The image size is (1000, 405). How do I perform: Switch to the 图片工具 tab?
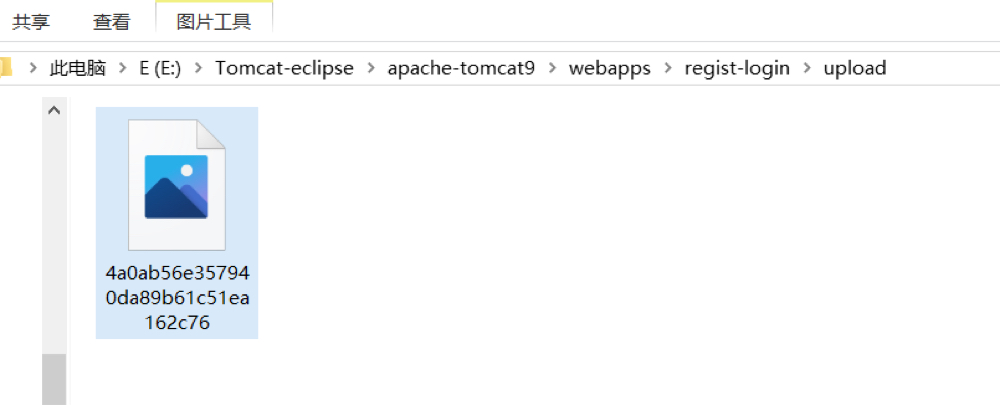pyautogui.click(x=214, y=21)
